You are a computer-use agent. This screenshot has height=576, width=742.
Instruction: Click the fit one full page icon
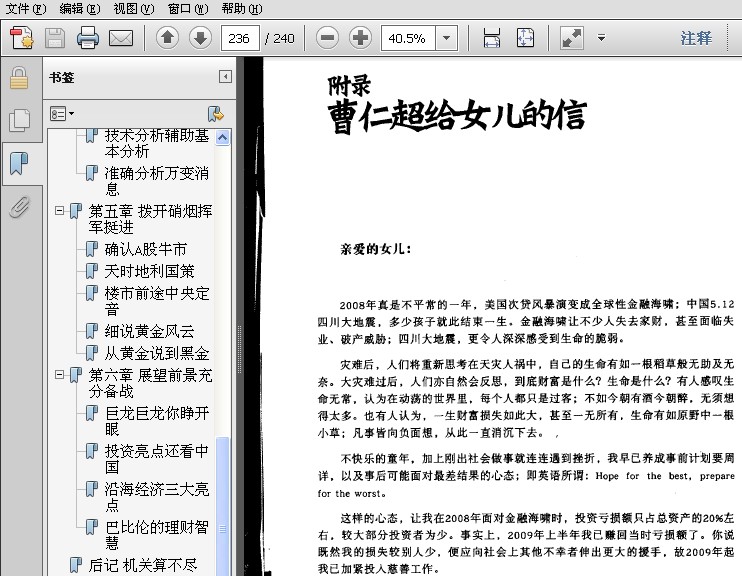tap(525, 38)
